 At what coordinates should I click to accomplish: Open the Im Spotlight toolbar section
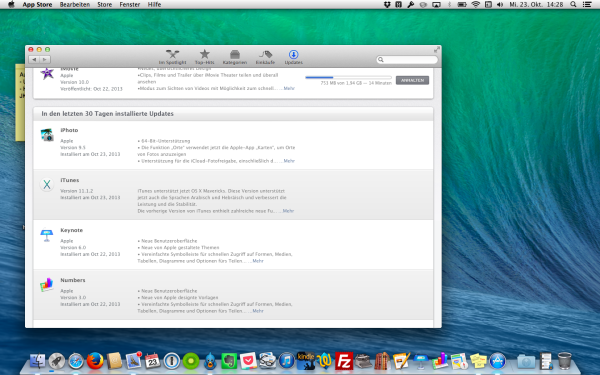coord(172,57)
